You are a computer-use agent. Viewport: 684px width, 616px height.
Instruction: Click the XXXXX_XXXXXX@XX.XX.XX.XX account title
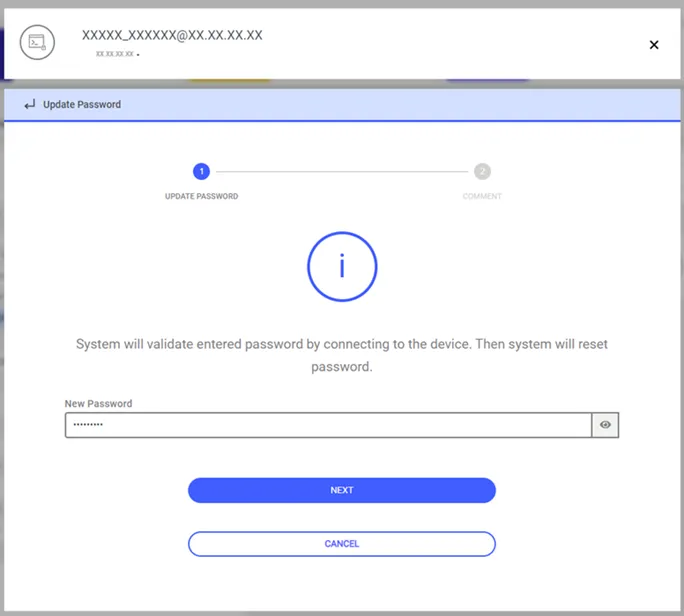tap(172, 35)
